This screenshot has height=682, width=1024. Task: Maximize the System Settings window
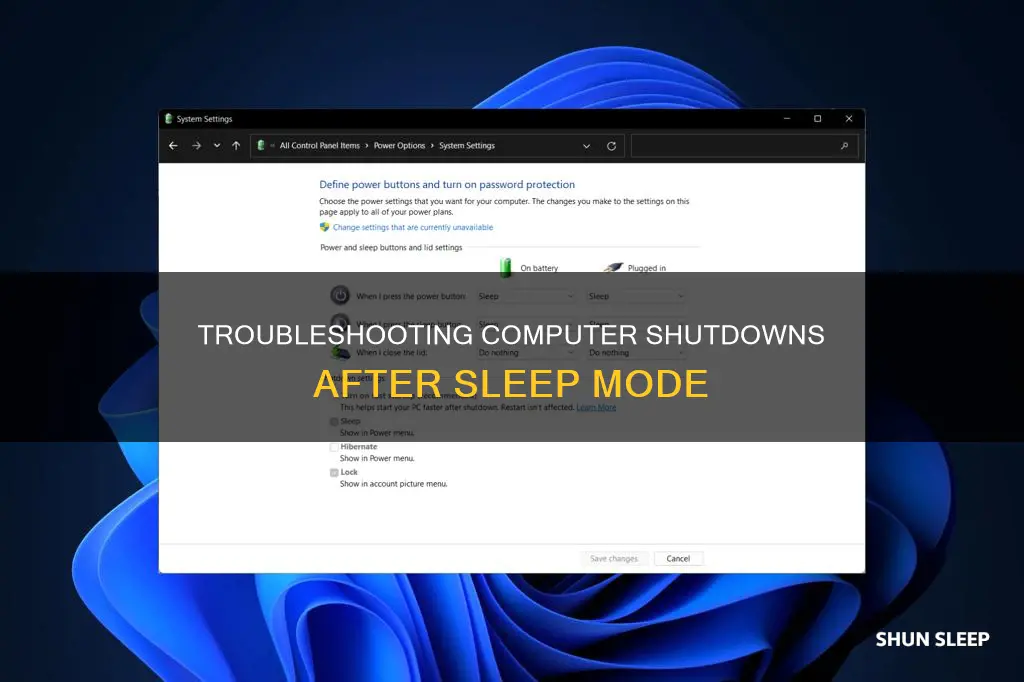coord(818,118)
